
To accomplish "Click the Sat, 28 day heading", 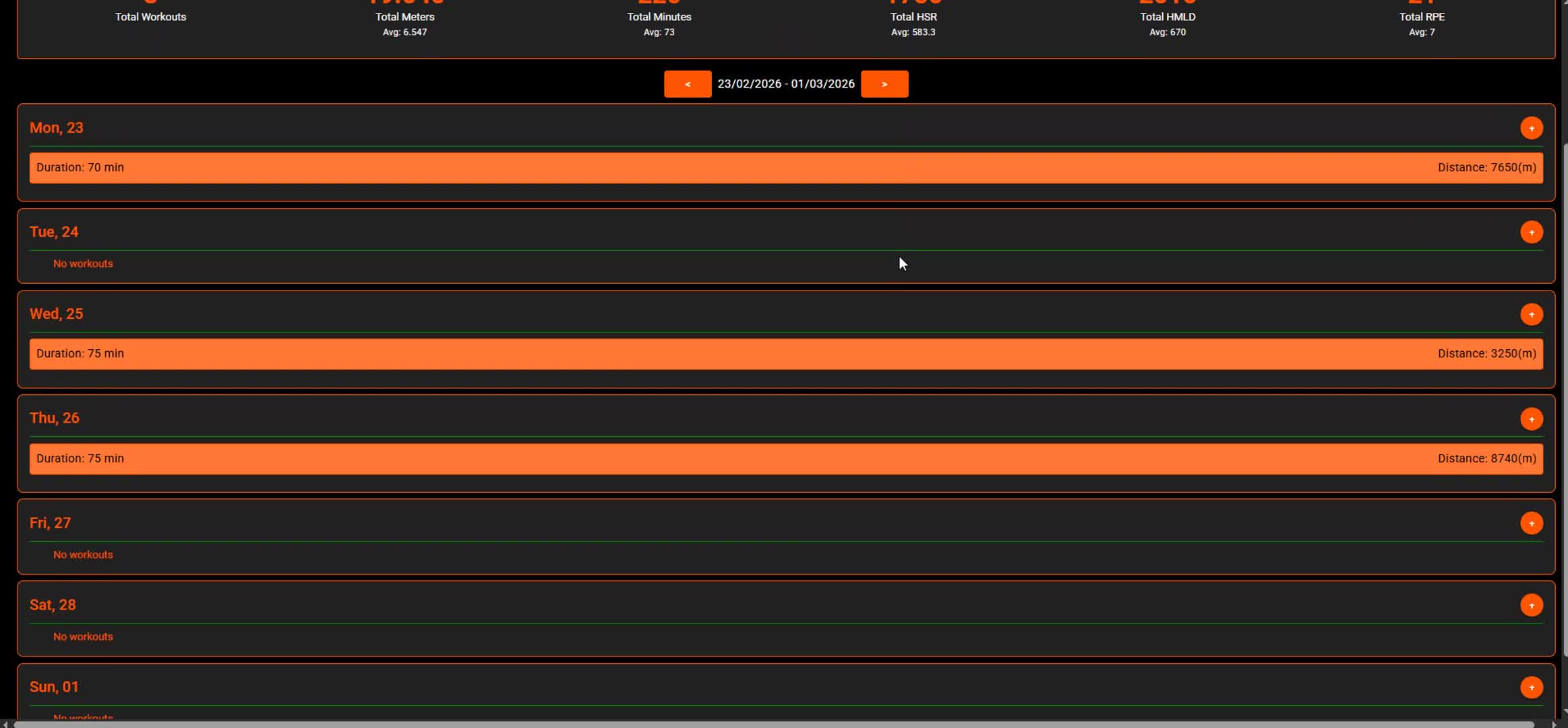I will [53, 605].
